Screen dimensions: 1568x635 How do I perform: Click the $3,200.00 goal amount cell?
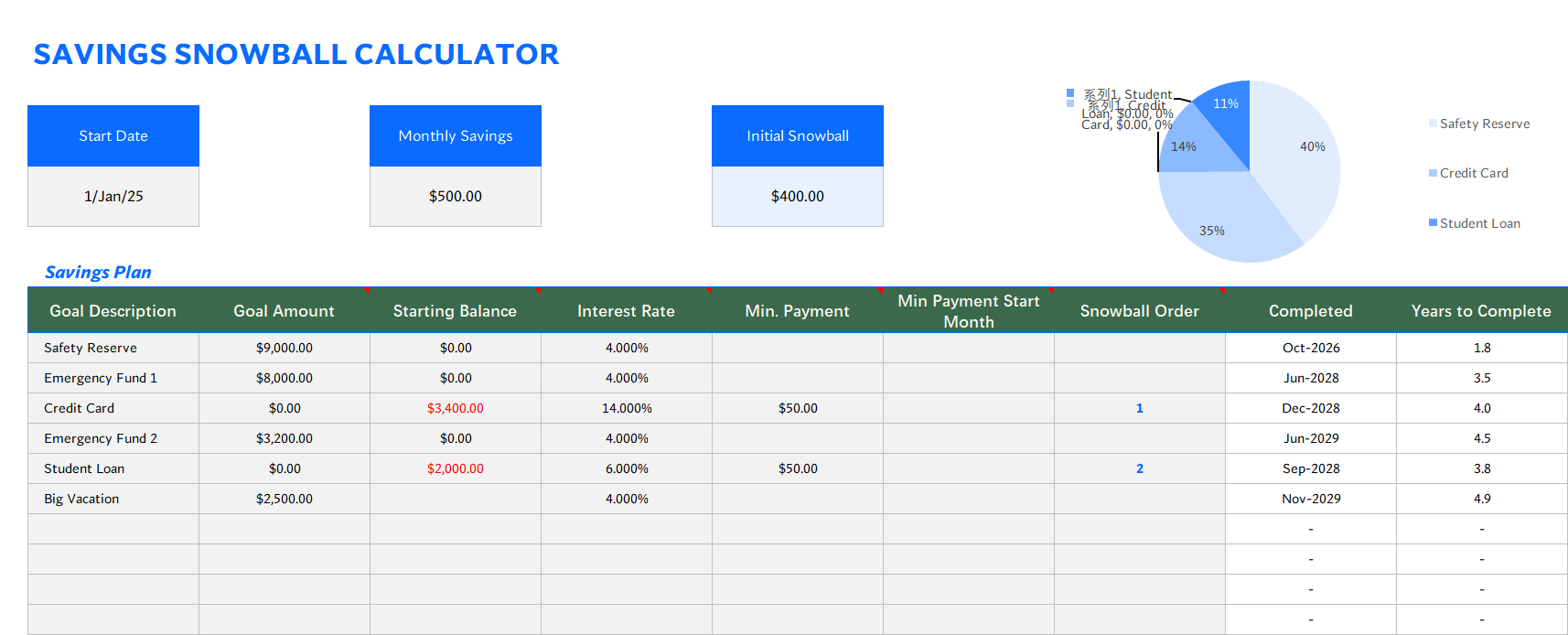point(285,438)
